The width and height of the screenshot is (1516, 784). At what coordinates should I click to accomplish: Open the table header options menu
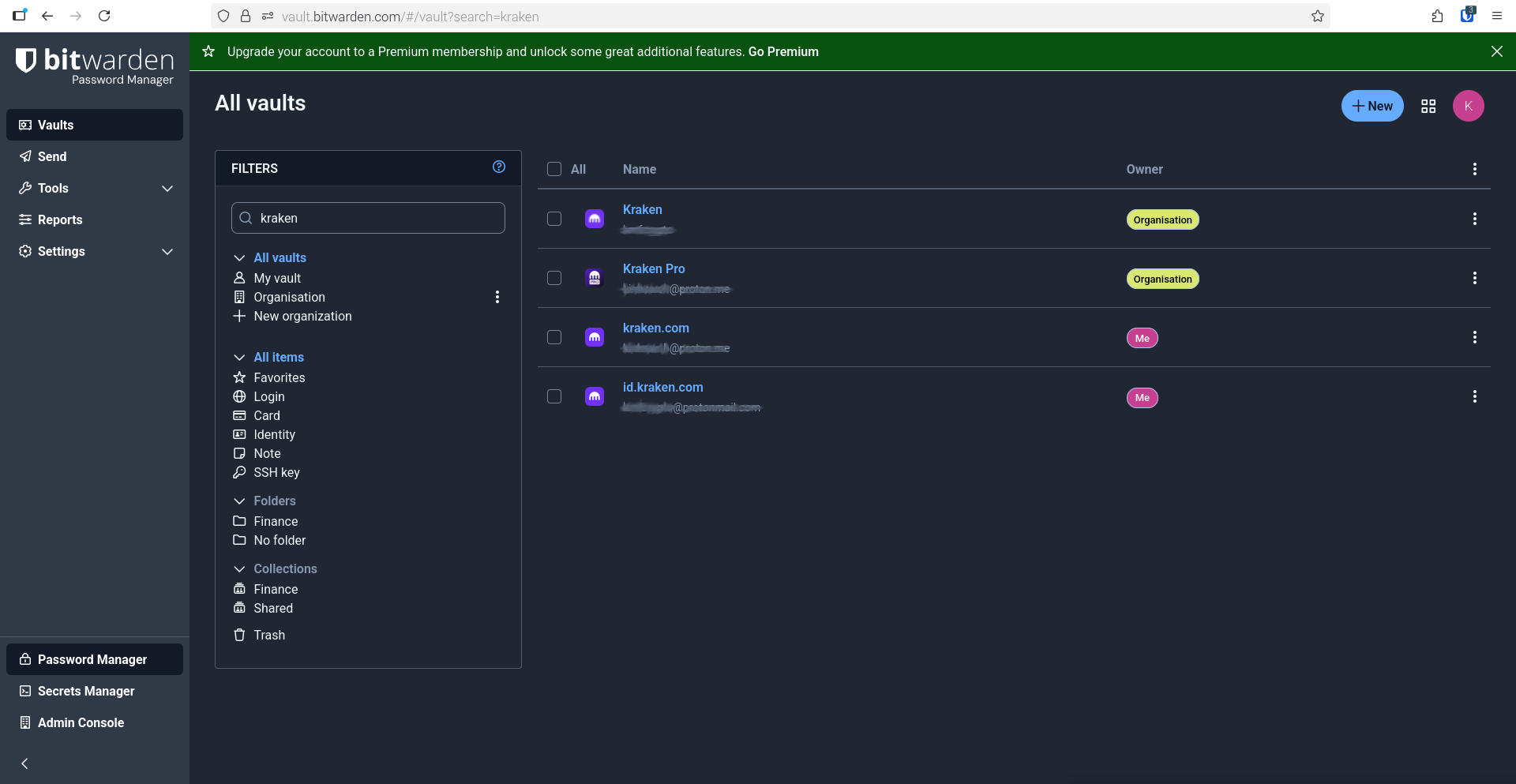pyautogui.click(x=1474, y=169)
